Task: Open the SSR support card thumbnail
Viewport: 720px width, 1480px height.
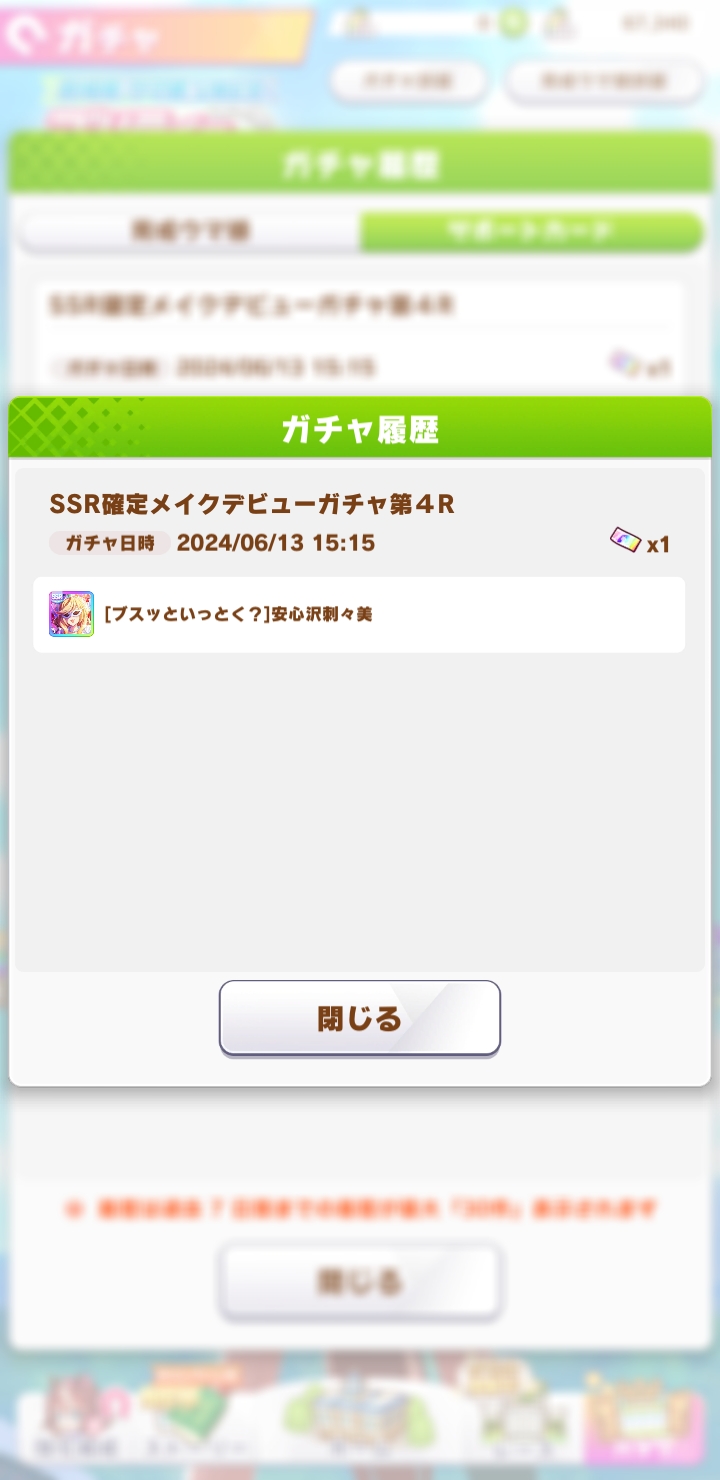Action: [71, 614]
